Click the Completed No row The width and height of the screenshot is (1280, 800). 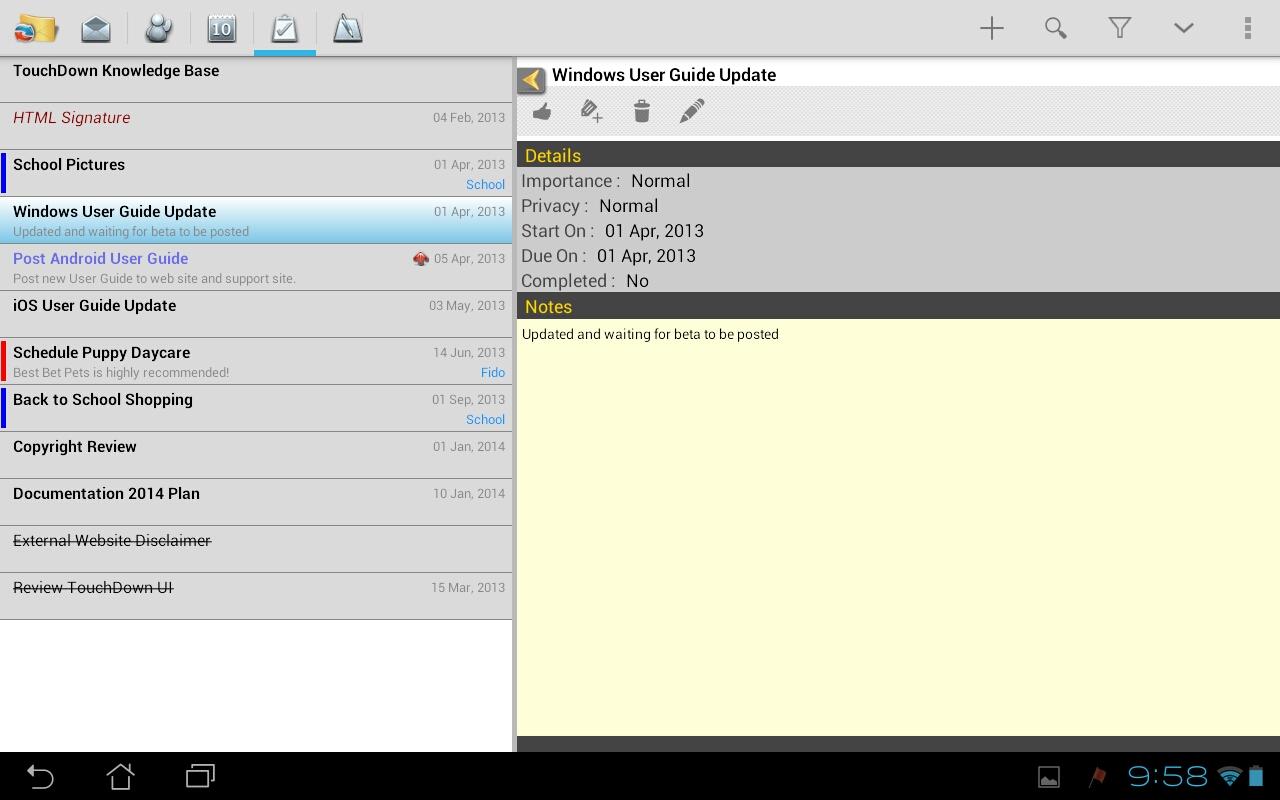pos(898,281)
